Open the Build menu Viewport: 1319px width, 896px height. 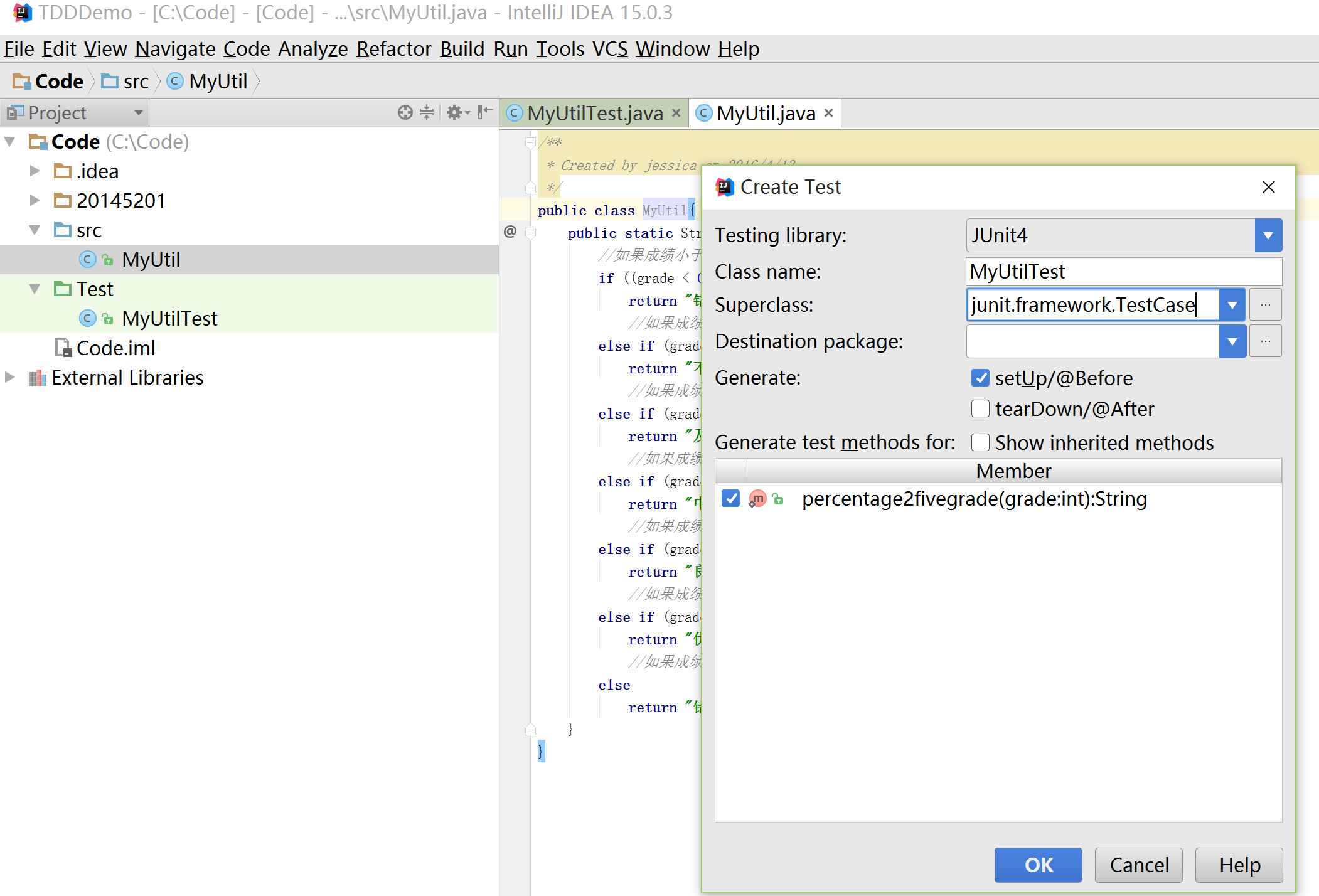click(462, 49)
